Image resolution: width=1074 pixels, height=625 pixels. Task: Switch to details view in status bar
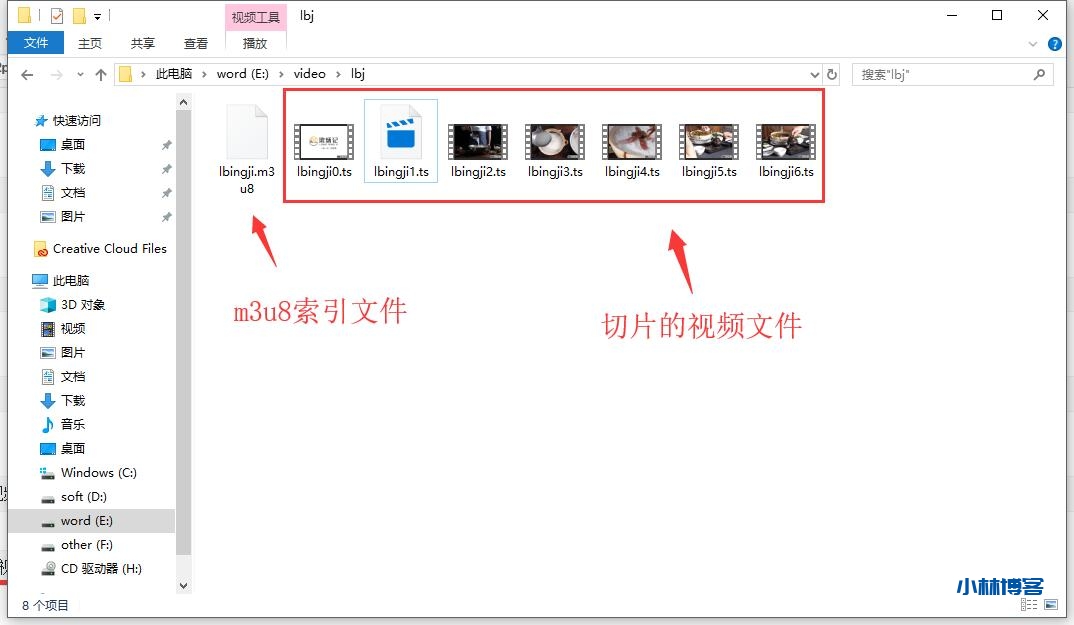pyautogui.click(x=1031, y=605)
